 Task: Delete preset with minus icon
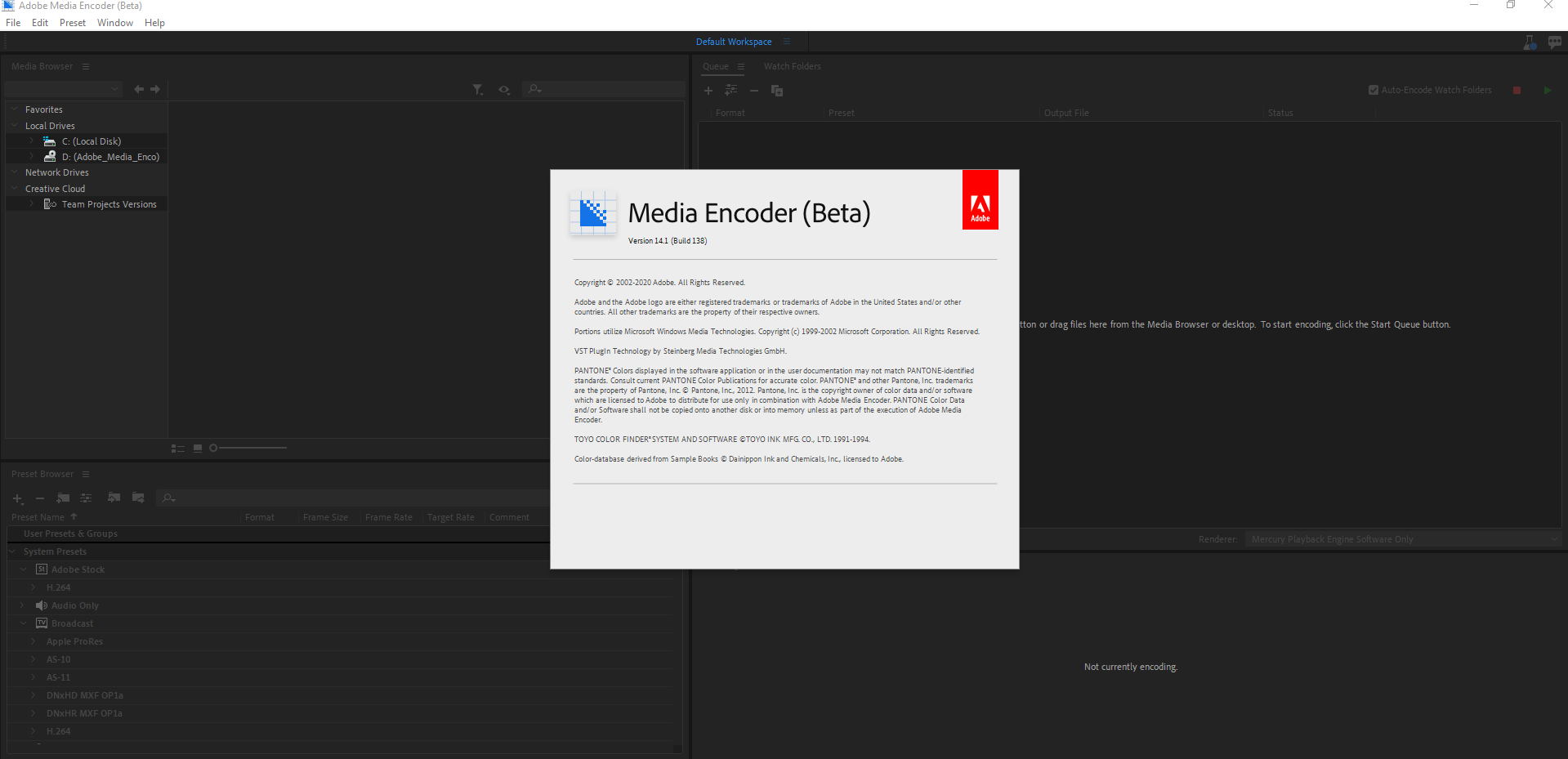click(40, 498)
